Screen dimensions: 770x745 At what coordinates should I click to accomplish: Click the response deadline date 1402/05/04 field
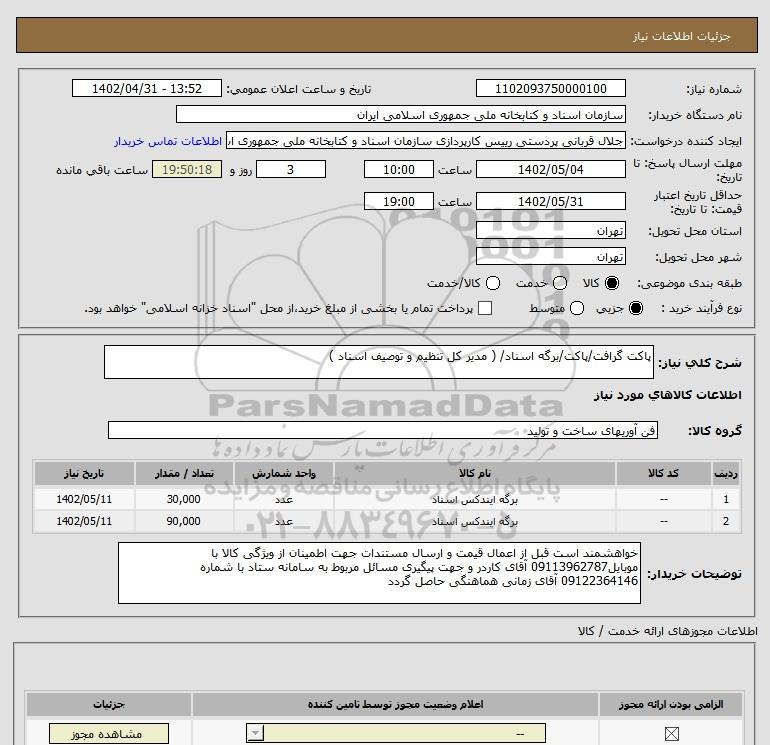click(x=550, y=169)
